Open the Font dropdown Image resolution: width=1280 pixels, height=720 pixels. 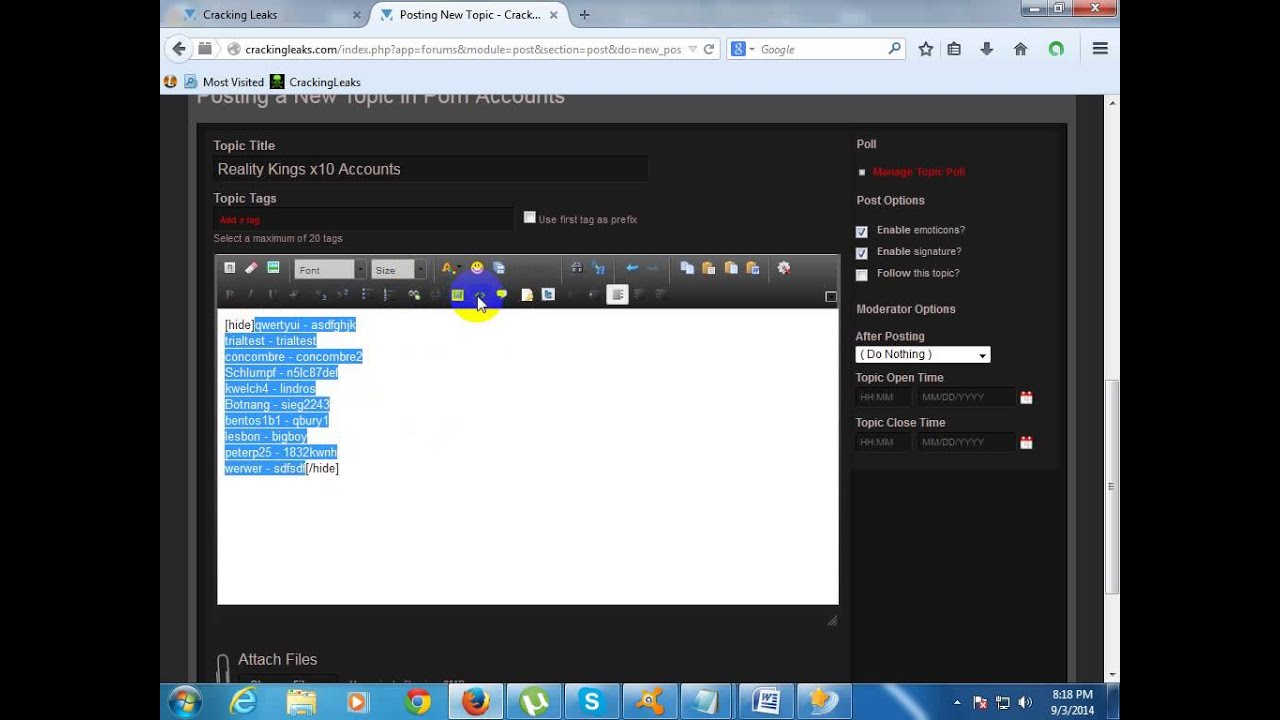click(330, 269)
